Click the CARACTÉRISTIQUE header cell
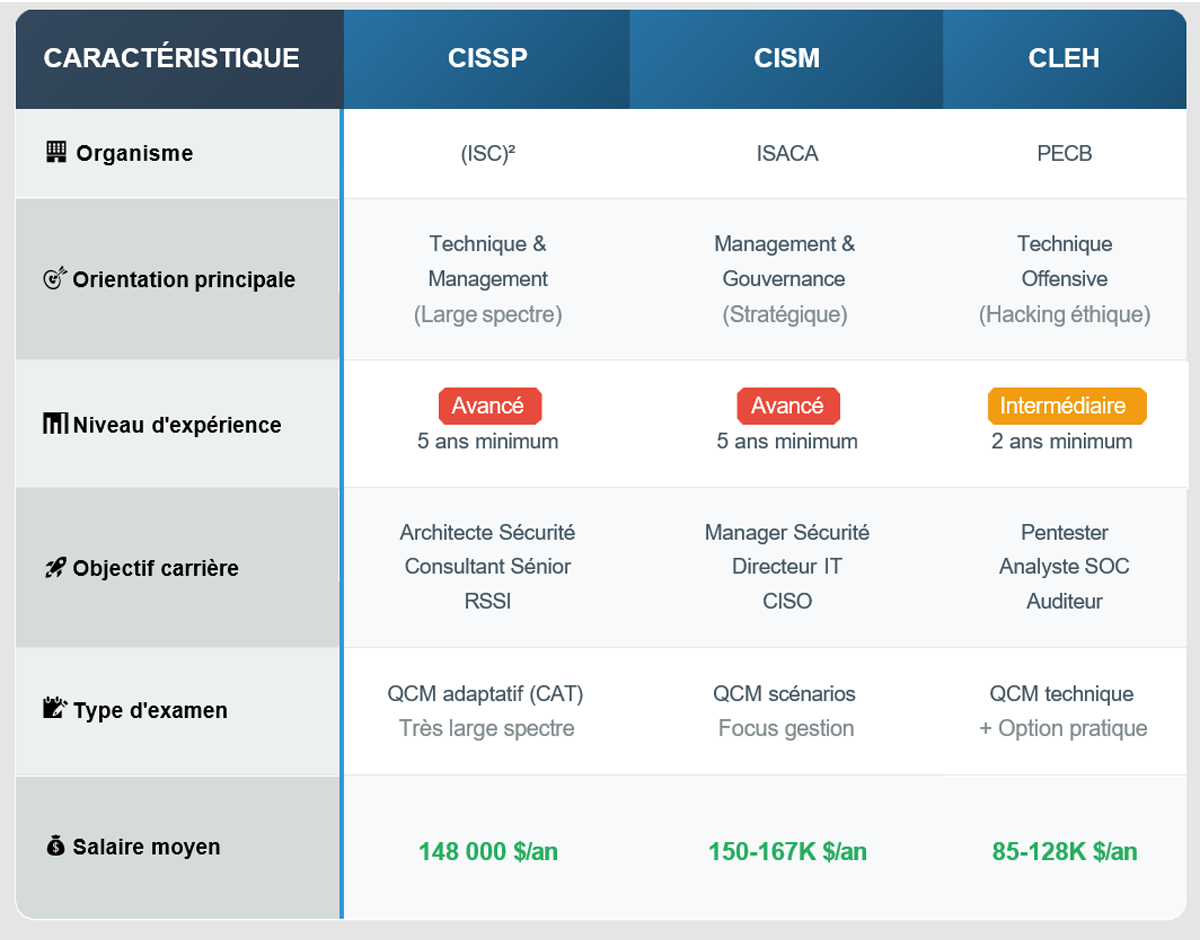1200x940 pixels. tap(172, 58)
